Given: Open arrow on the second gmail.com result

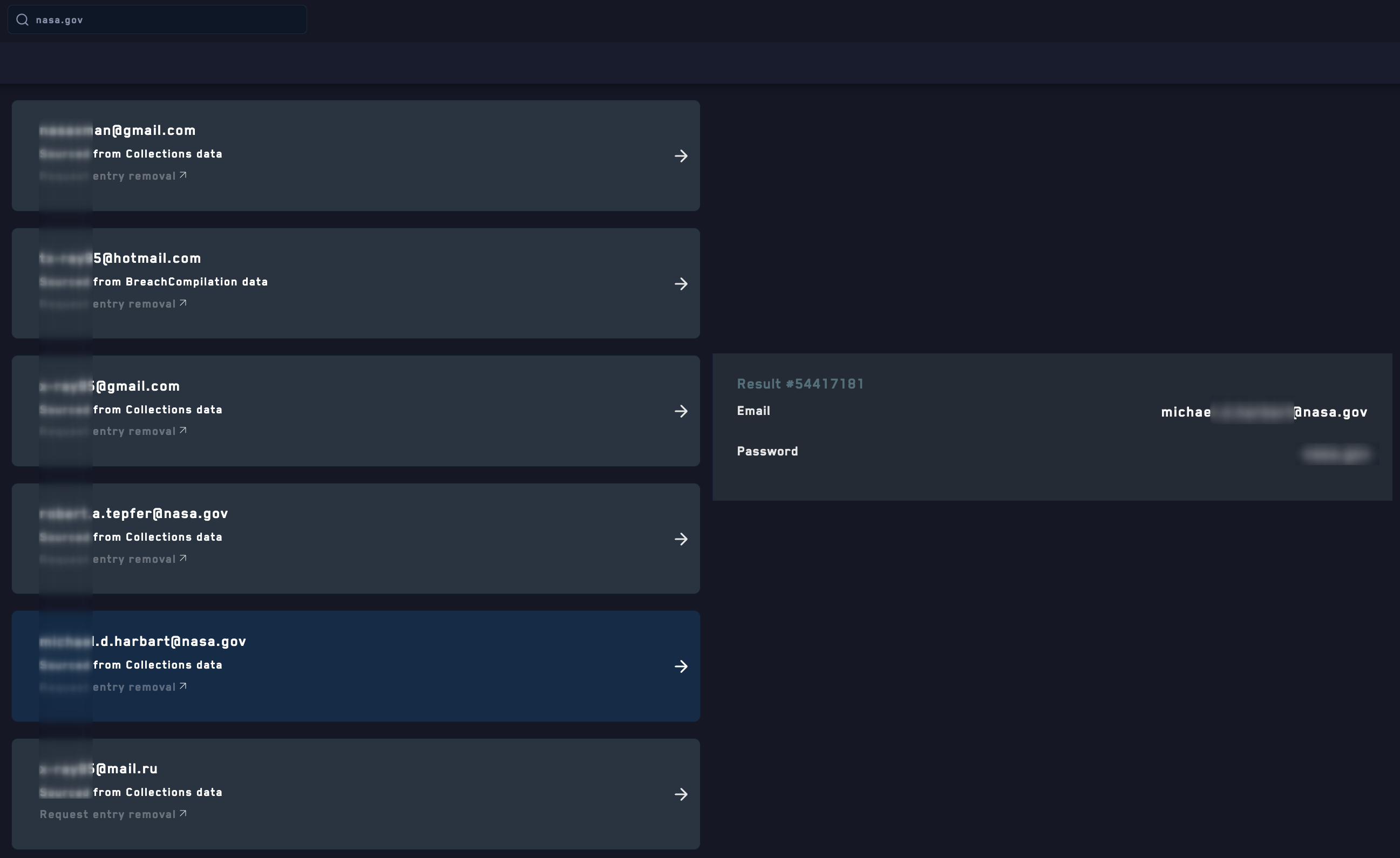Looking at the screenshot, I should click(x=681, y=411).
